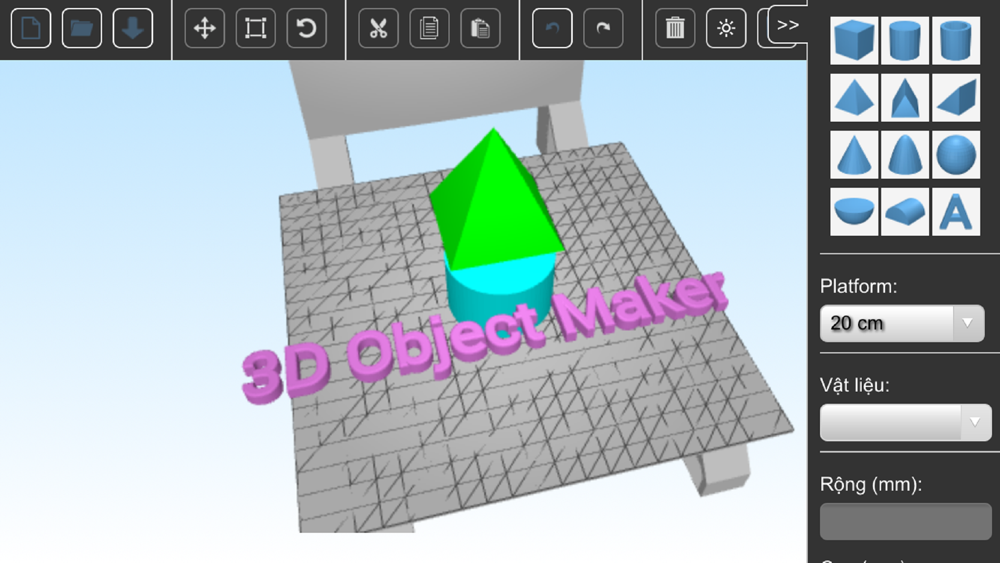Download the model with the down-arrow icon
The width and height of the screenshot is (1000, 563).
[x=133, y=28]
